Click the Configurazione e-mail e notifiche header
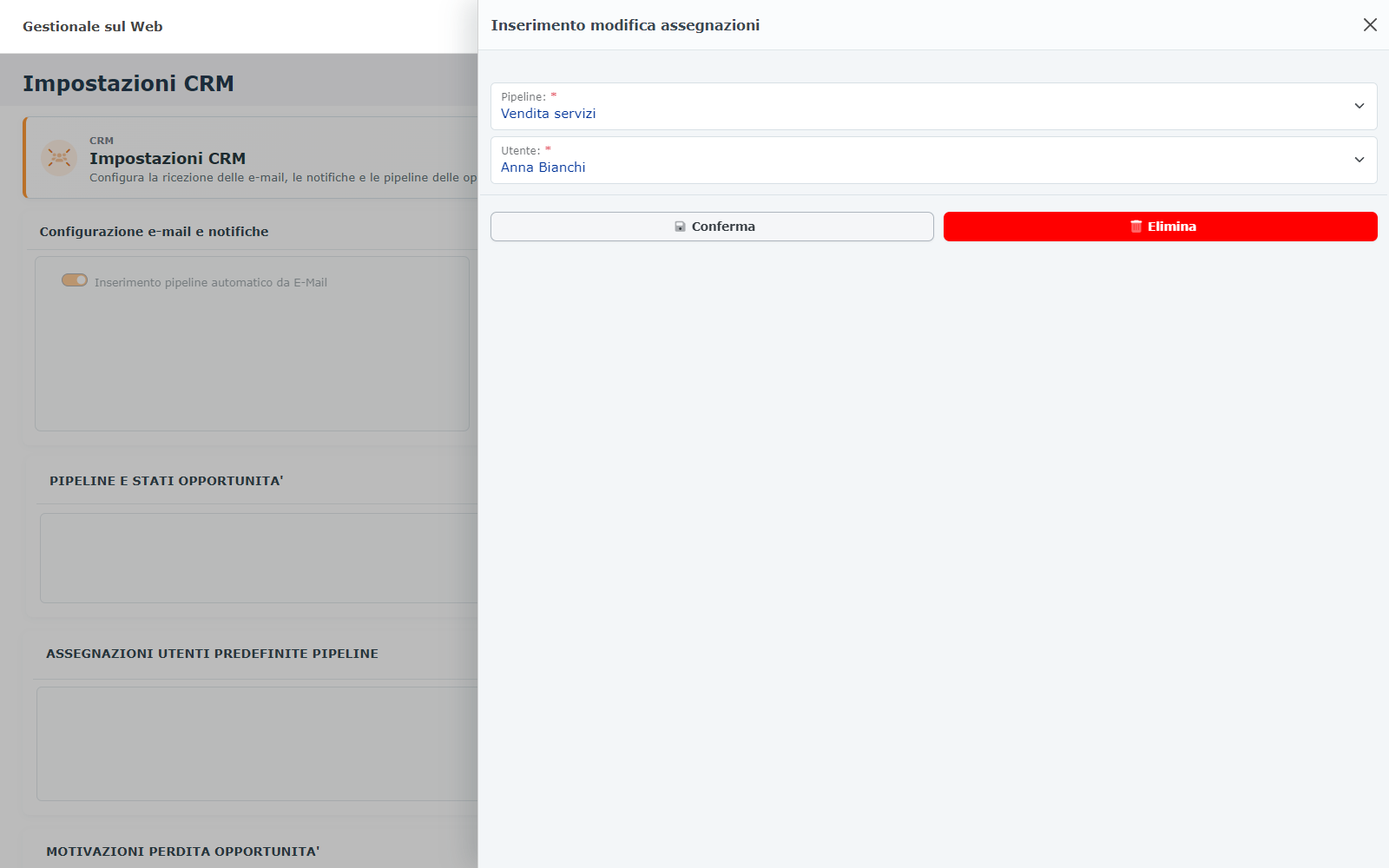The image size is (1389, 868). pos(154,232)
